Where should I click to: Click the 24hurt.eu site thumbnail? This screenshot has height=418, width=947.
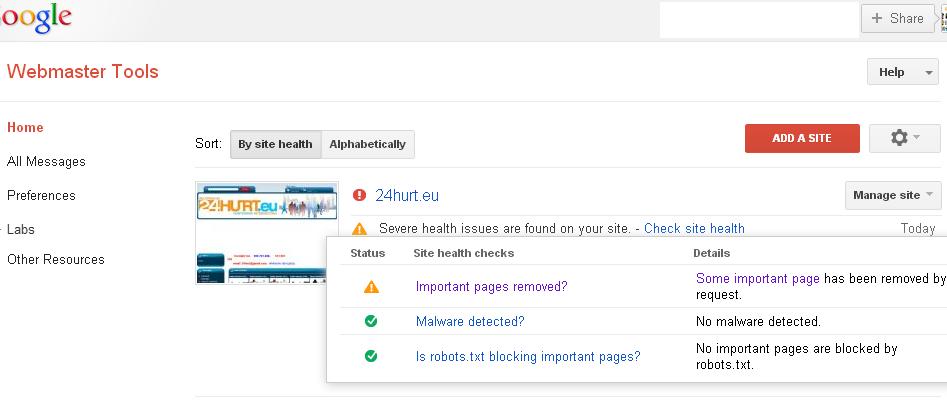click(x=267, y=233)
